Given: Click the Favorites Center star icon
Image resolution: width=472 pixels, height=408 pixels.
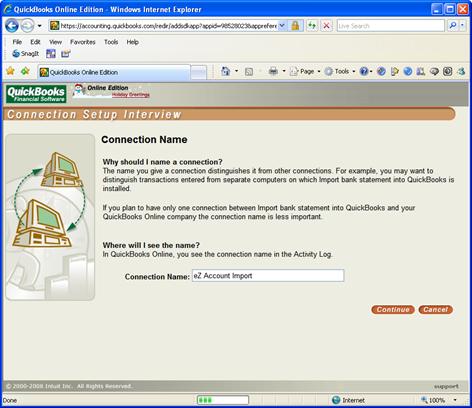Looking at the screenshot, I should click(x=10, y=71).
